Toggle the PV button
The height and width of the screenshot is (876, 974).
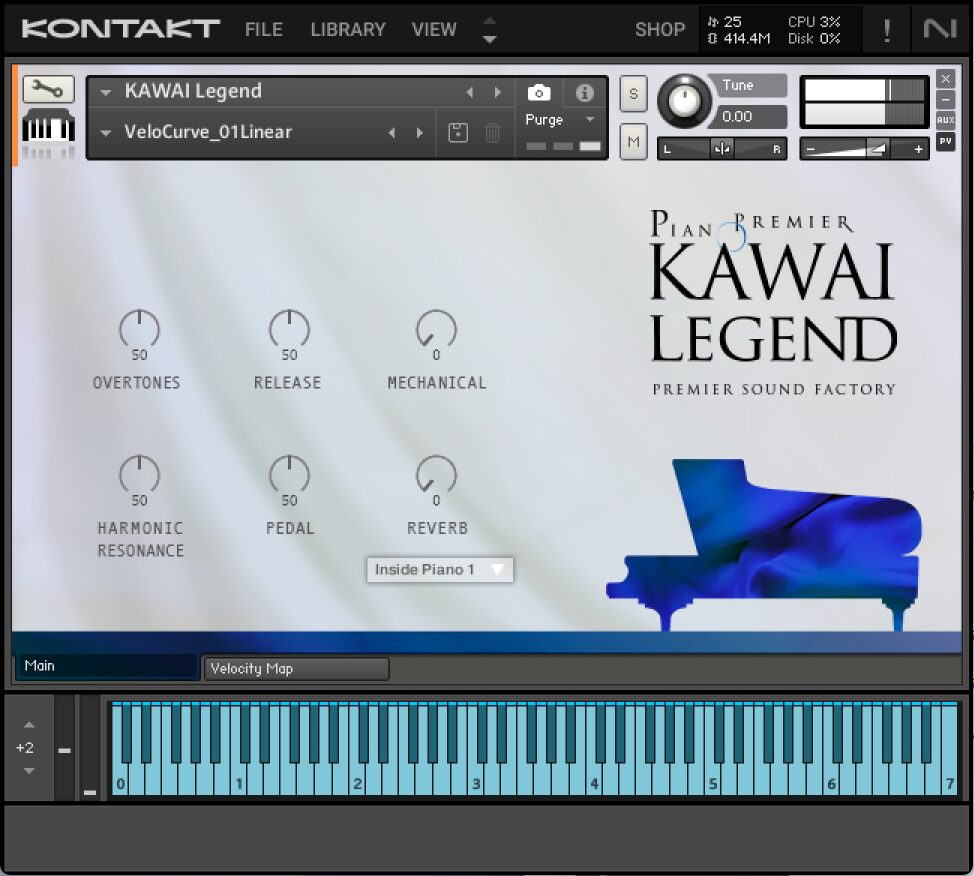(x=945, y=142)
